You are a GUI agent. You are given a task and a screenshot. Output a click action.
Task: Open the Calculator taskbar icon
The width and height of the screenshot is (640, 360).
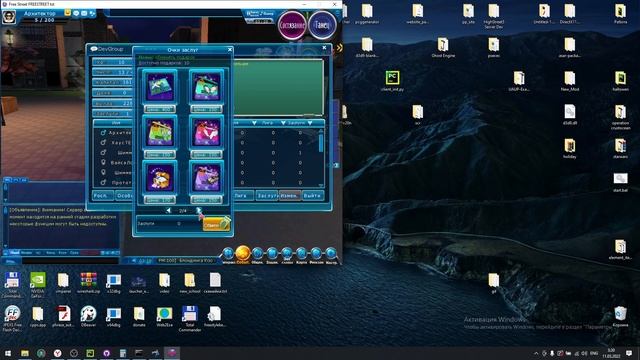pos(123,353)
